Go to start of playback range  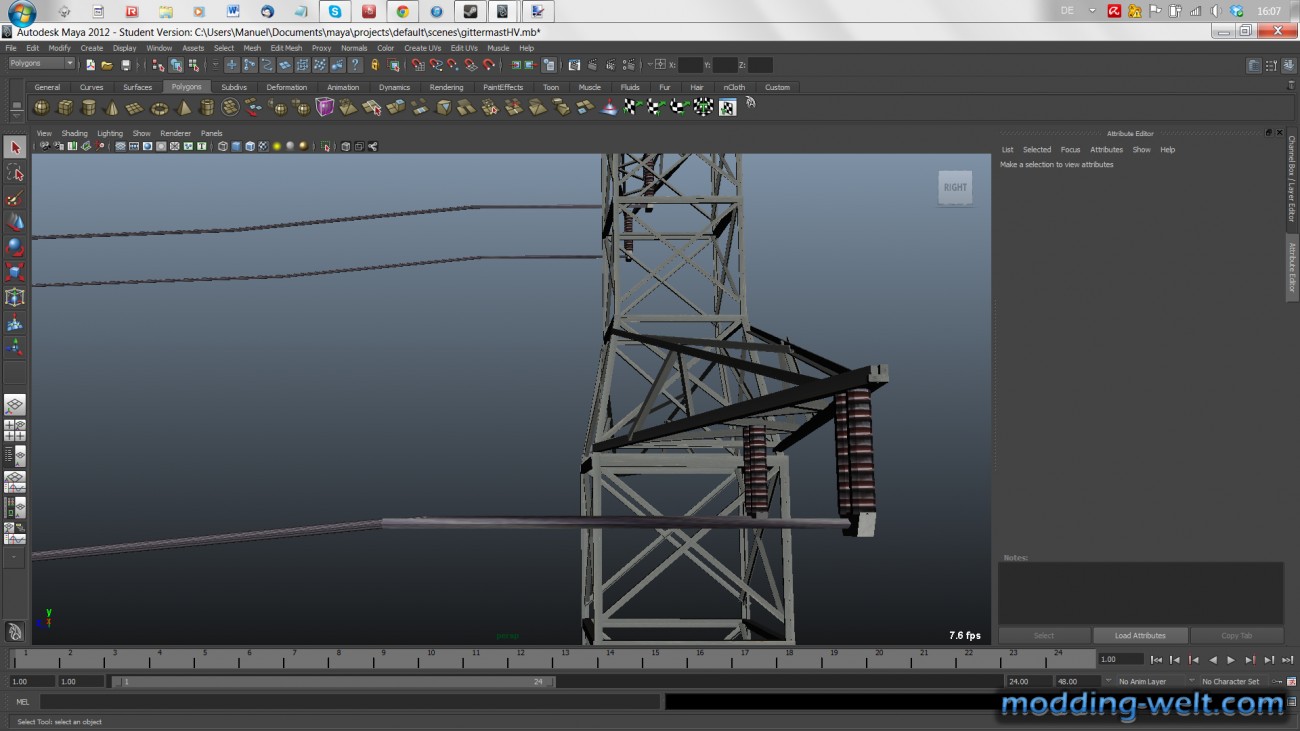[1156, 660]
